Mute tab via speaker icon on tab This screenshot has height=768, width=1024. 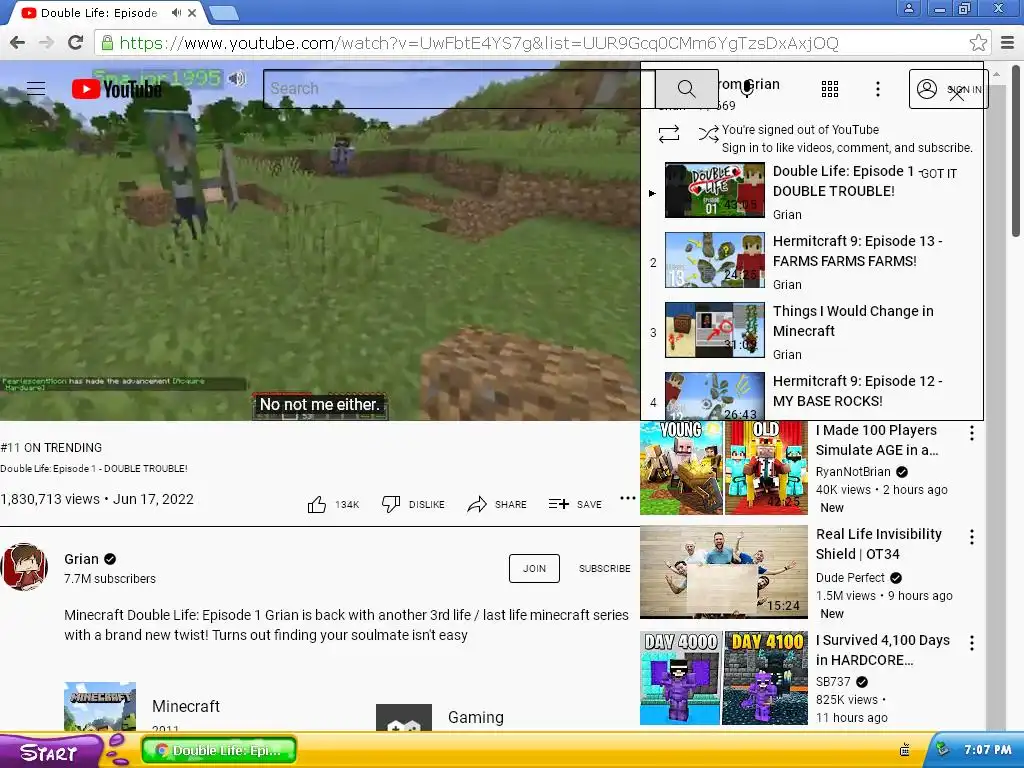pyautogui.click(x=176, y=12)
